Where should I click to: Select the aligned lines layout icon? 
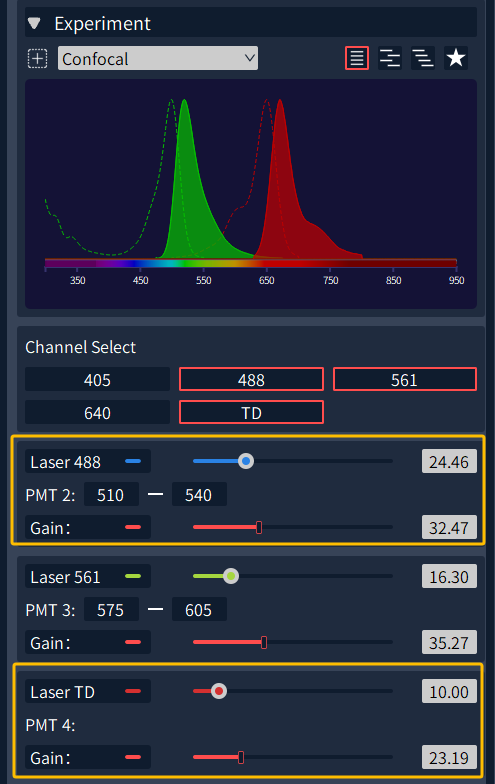coord(357,58)
